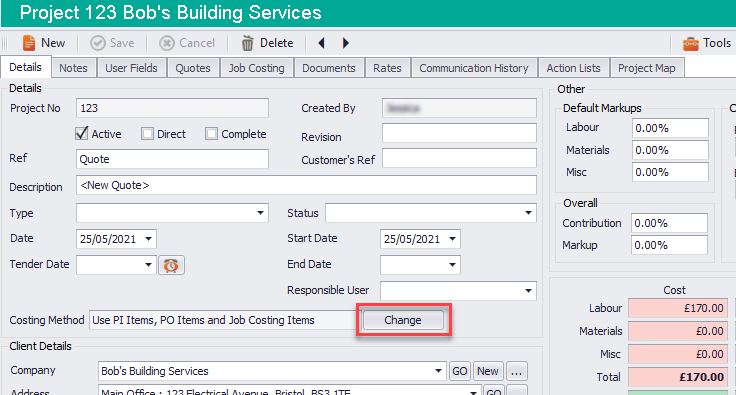Click the Delete trash can icon

pos(247,43)
